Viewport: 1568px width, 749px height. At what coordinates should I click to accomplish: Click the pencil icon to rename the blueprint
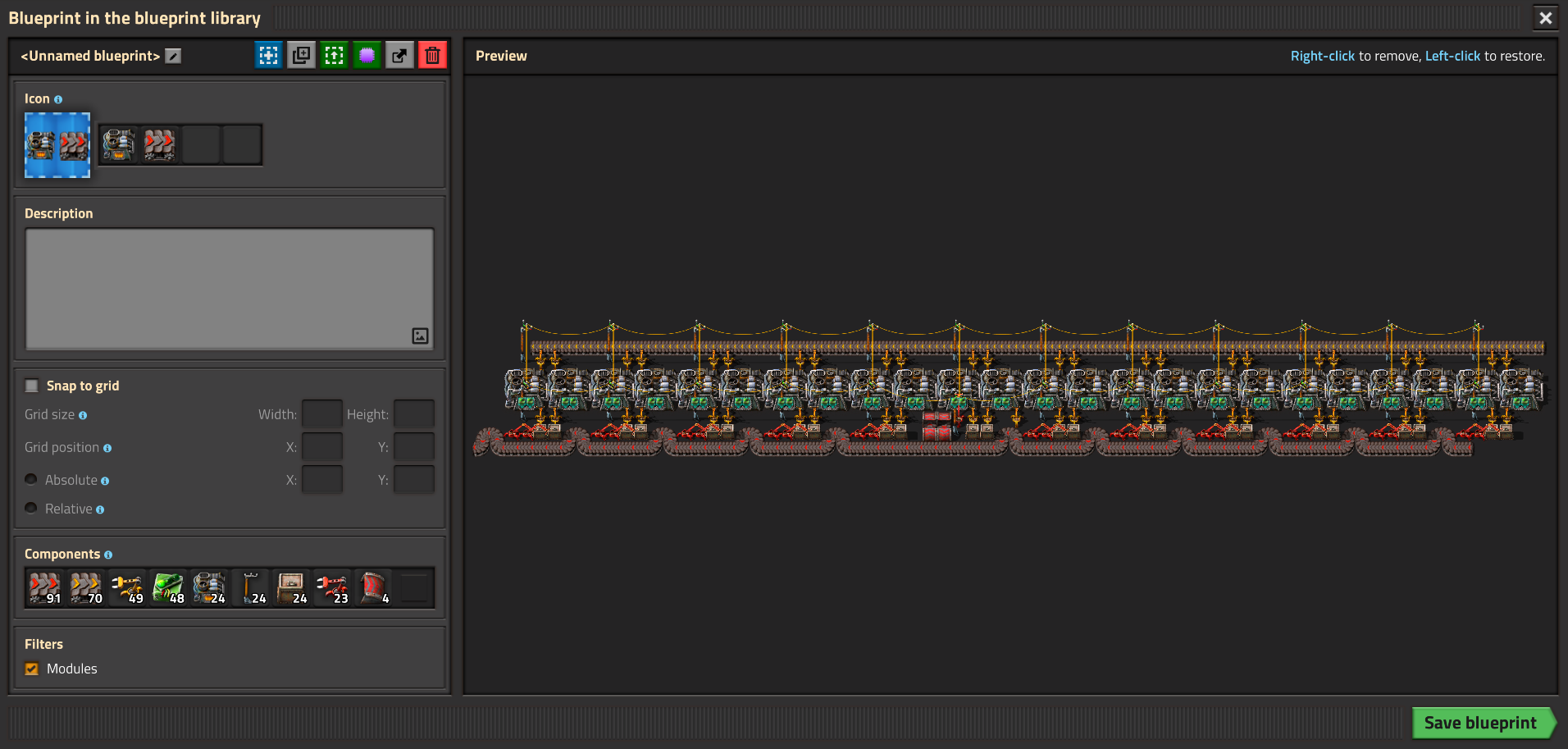[173, 56]
